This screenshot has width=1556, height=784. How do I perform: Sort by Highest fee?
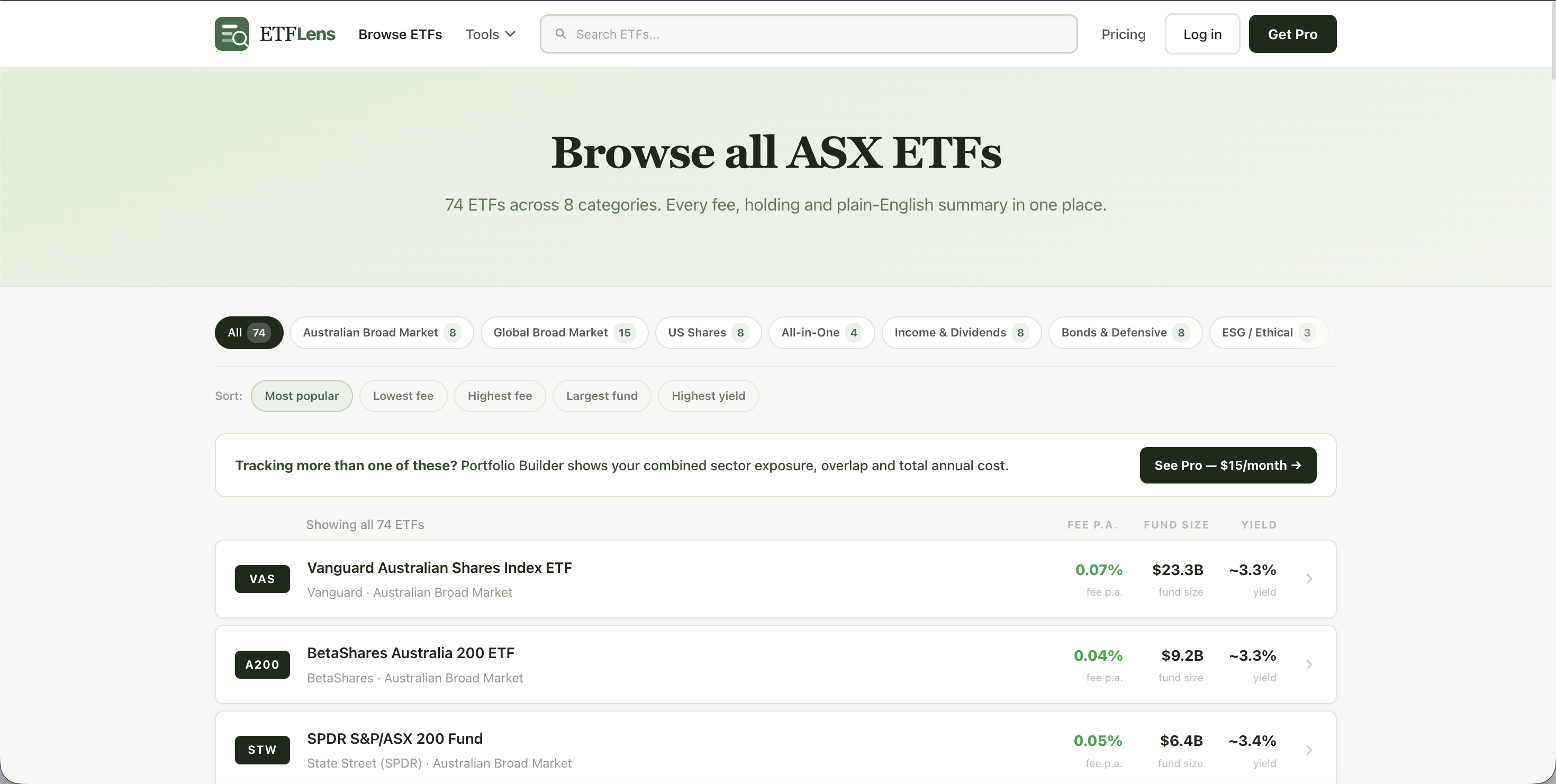coord(500,396)
